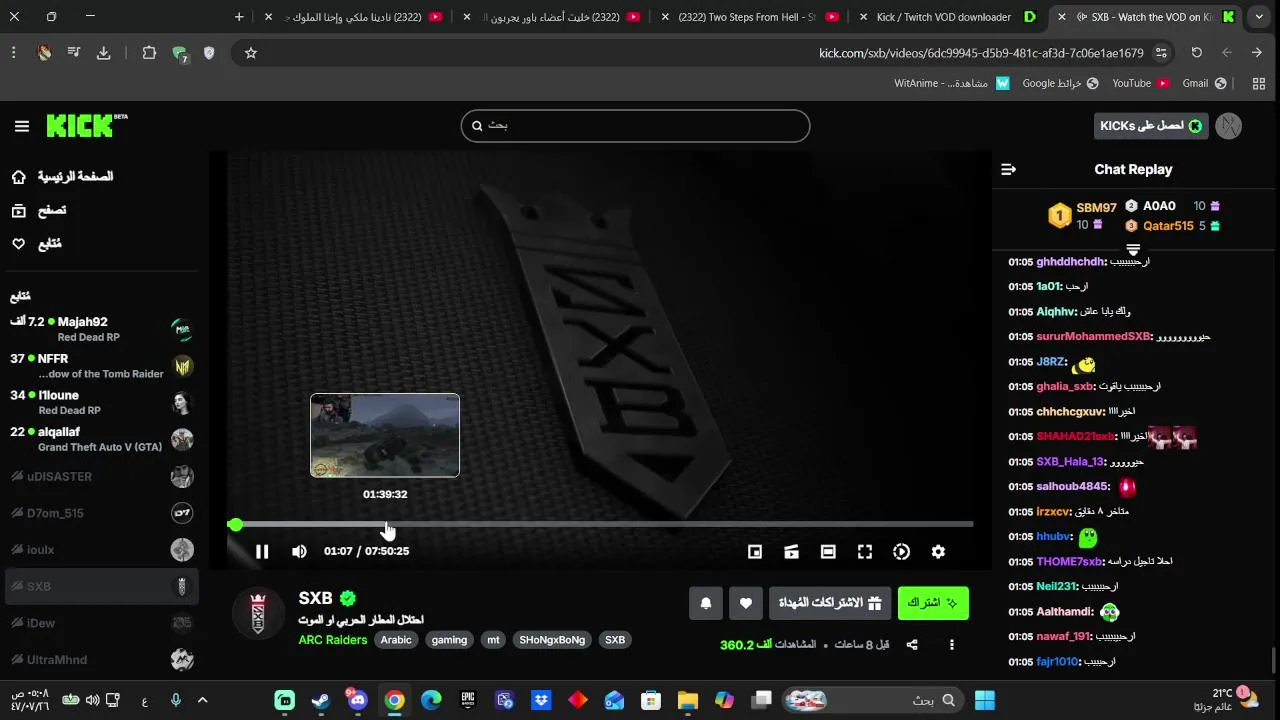Enter fullscreen mode
Viewport: 1280px width, 720px height.
click(x=865, y=551)
